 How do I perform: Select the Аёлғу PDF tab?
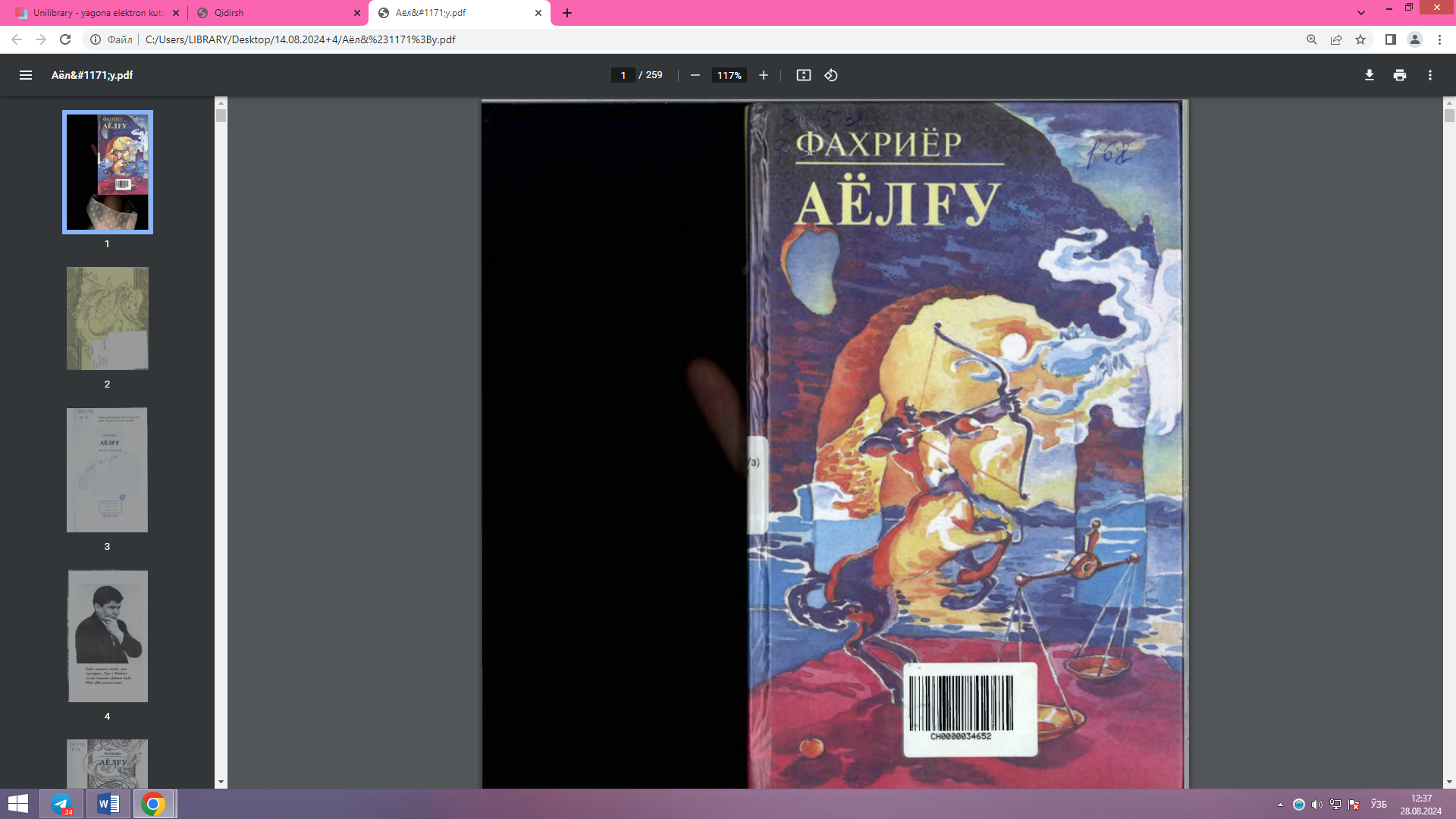pyautogui.click(x=459, y=13)
